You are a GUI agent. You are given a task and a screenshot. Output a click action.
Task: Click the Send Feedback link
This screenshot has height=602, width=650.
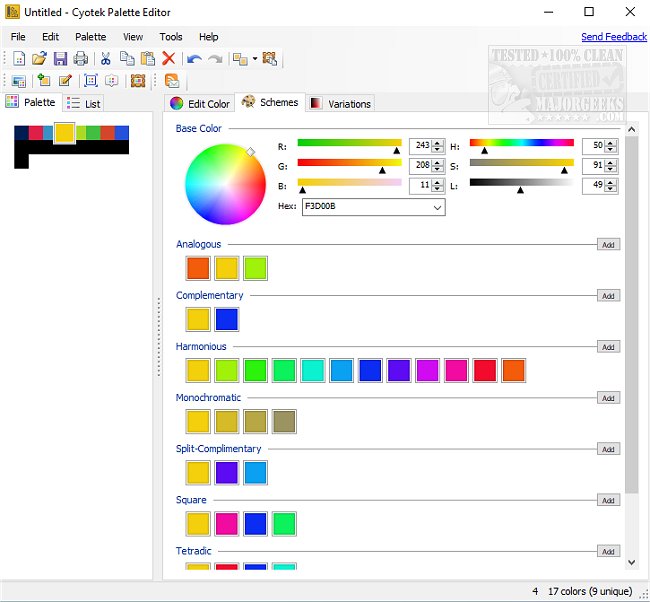(614, 37)
